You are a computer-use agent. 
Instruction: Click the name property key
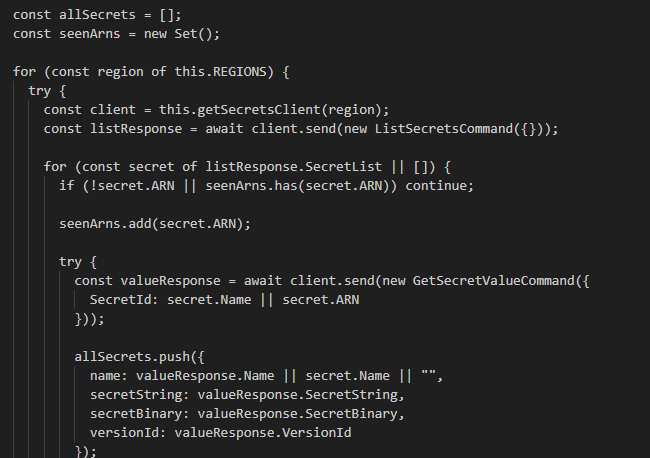(106, 376)
